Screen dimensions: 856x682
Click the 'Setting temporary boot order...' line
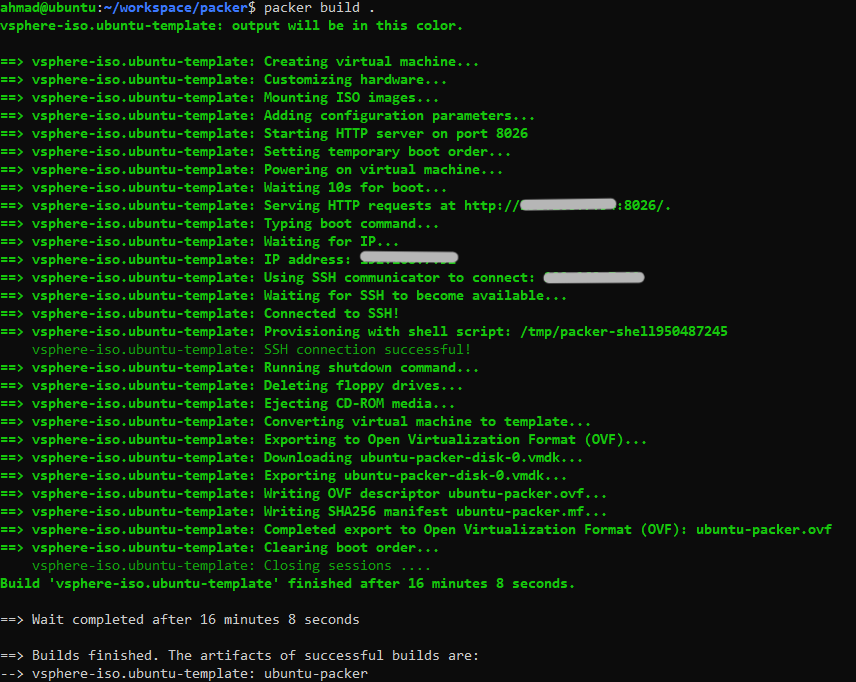click(255, 152)
